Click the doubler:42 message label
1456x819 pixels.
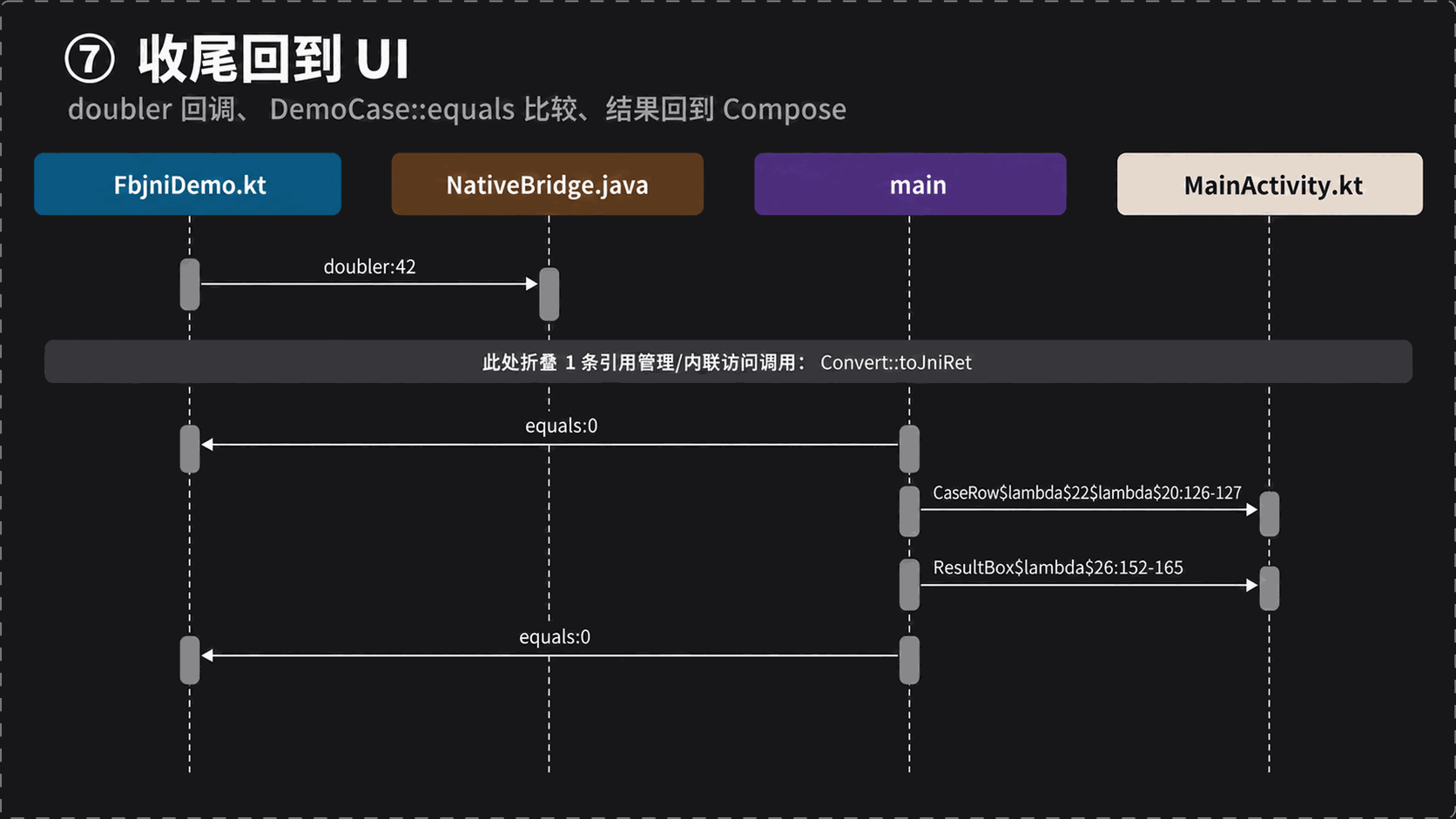tap(369, 266)
